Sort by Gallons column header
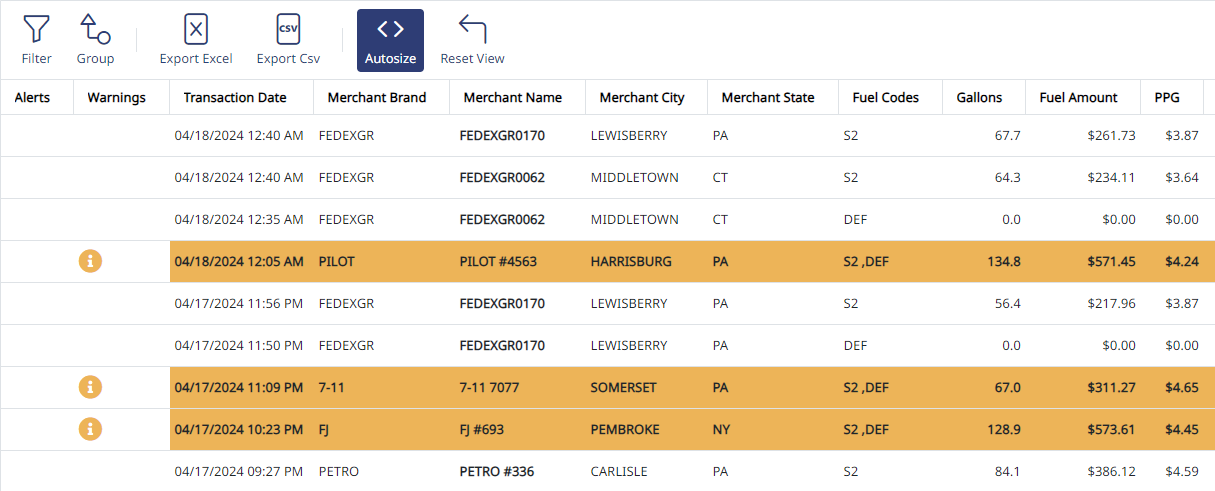1215x491 pixels. tap(978, 97)
